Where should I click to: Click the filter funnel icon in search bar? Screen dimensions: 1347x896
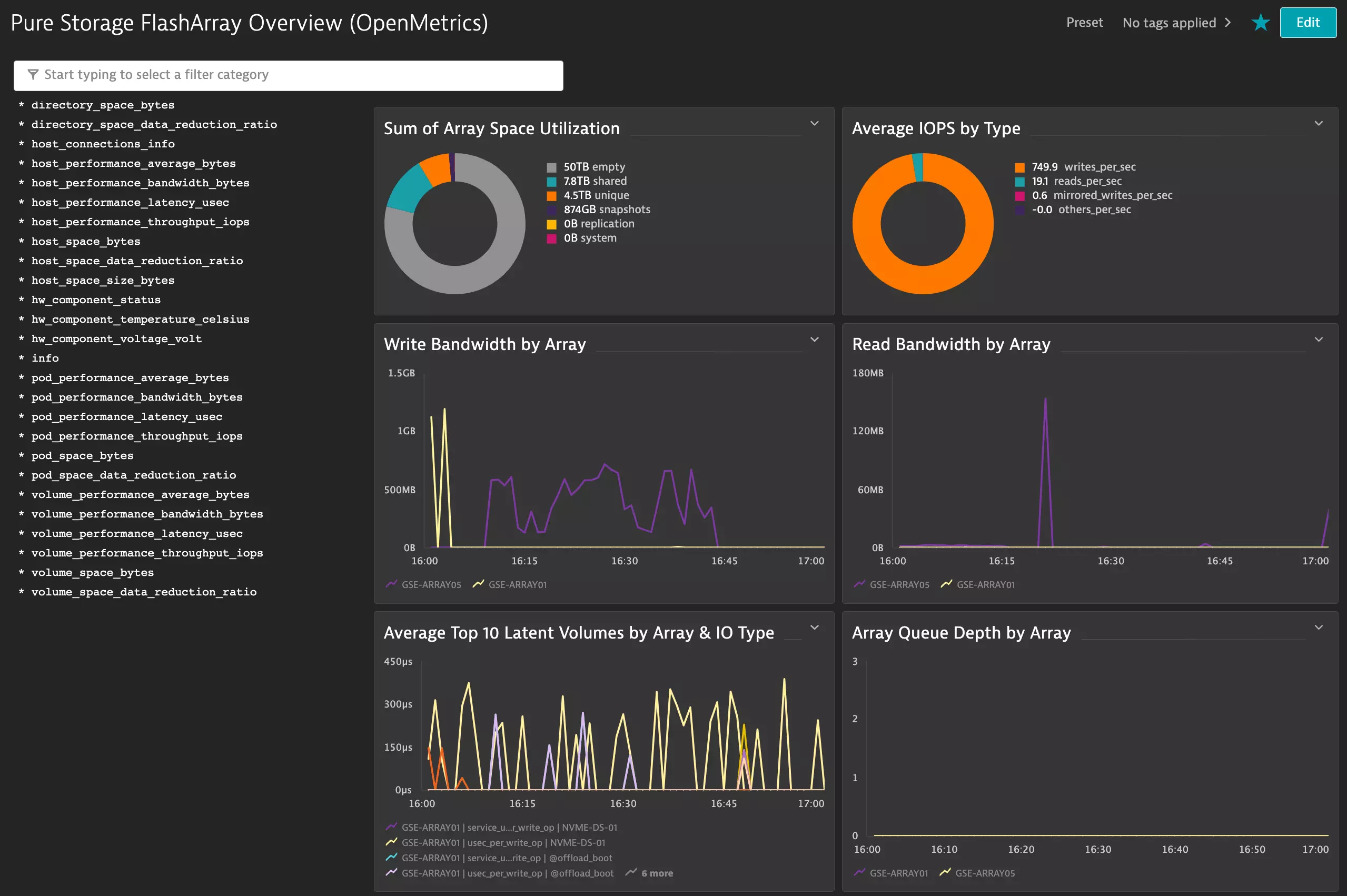[x=33, y=74]
